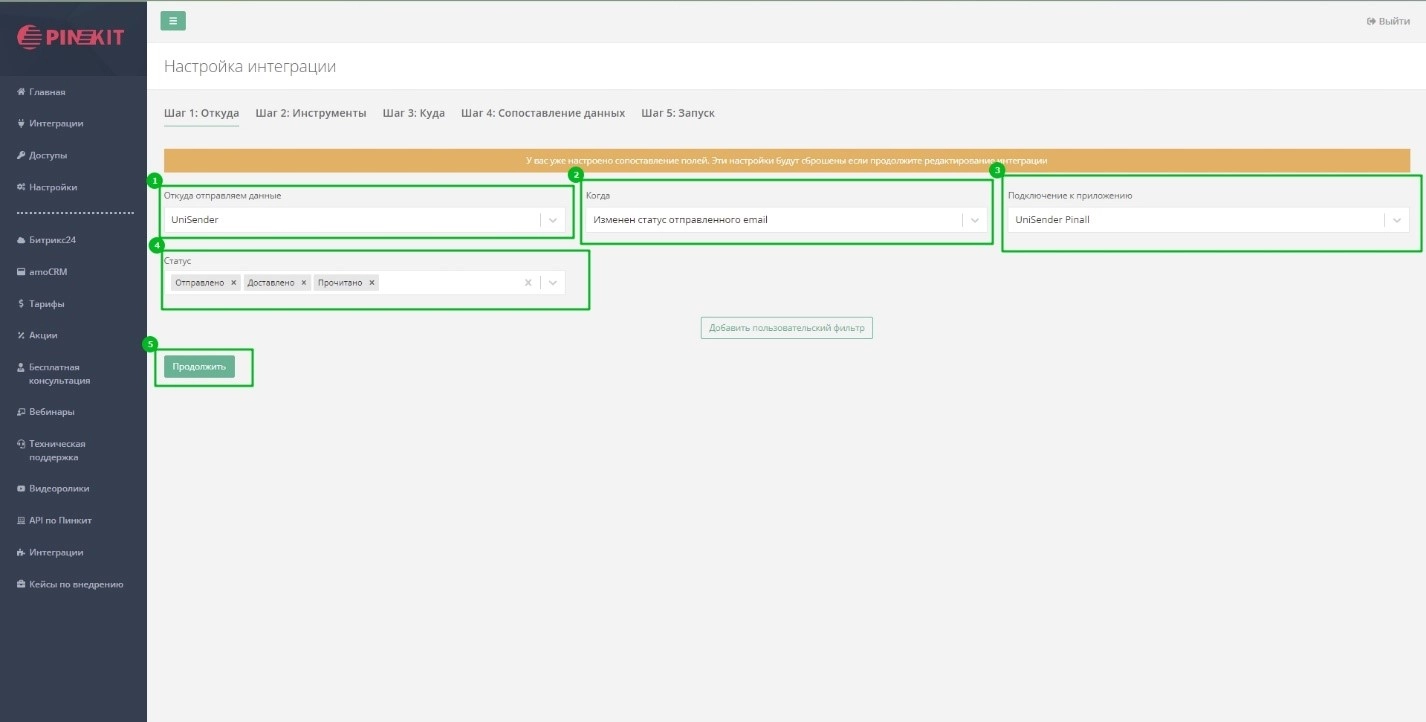The width and height of the screenshot is (1426, 722).
Task: Click Выйти to log out
Action: tap(1388, 21)
